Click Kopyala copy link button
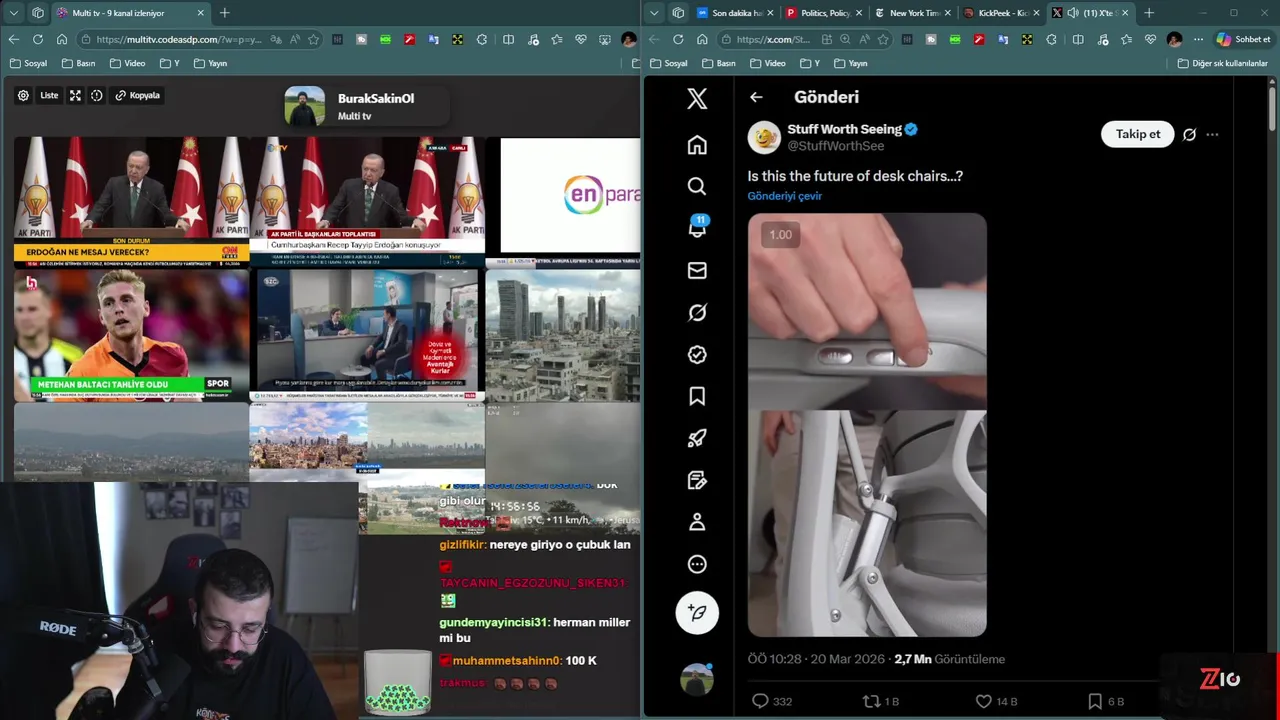This screenshot has width=1280, height=720. tap(137, 95)
